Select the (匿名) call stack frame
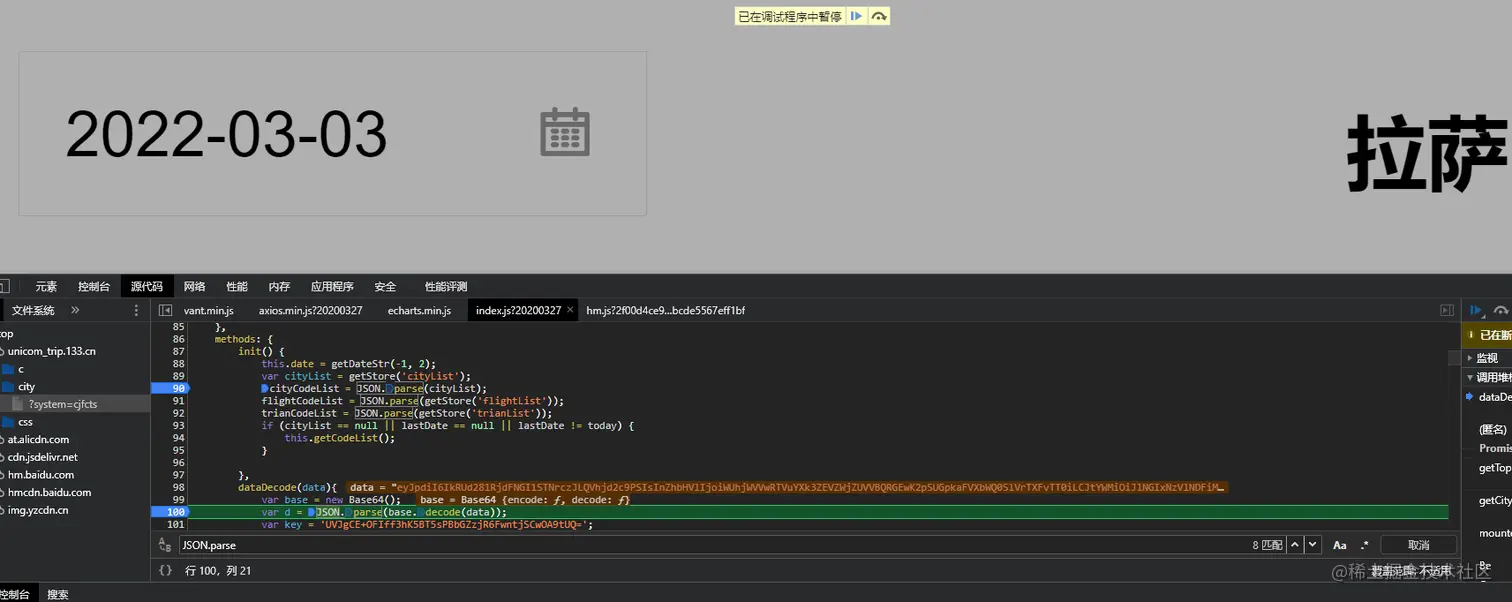 [x=1492, y=430]
